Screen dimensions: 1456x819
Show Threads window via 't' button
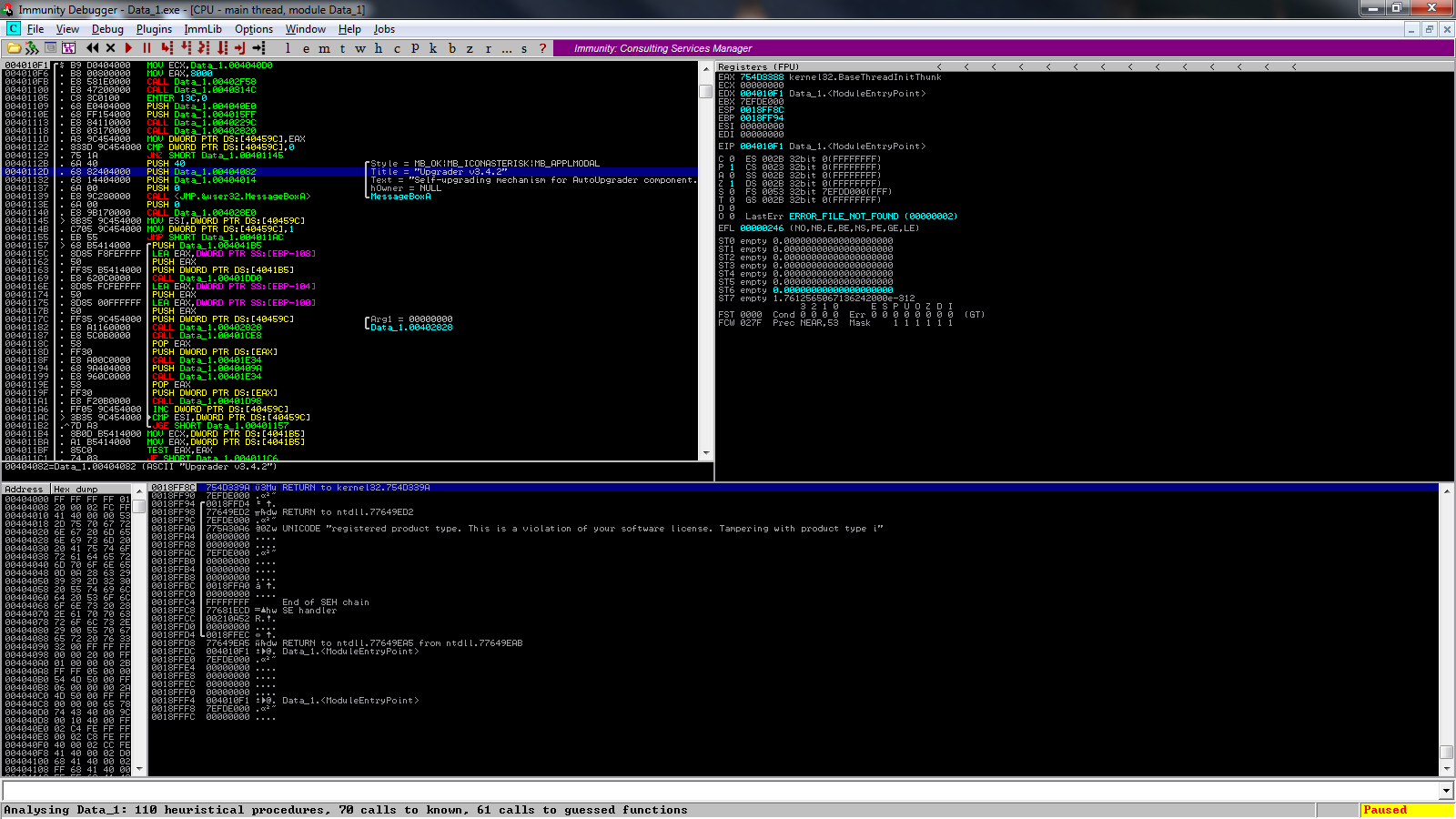(x=342, y=48)
